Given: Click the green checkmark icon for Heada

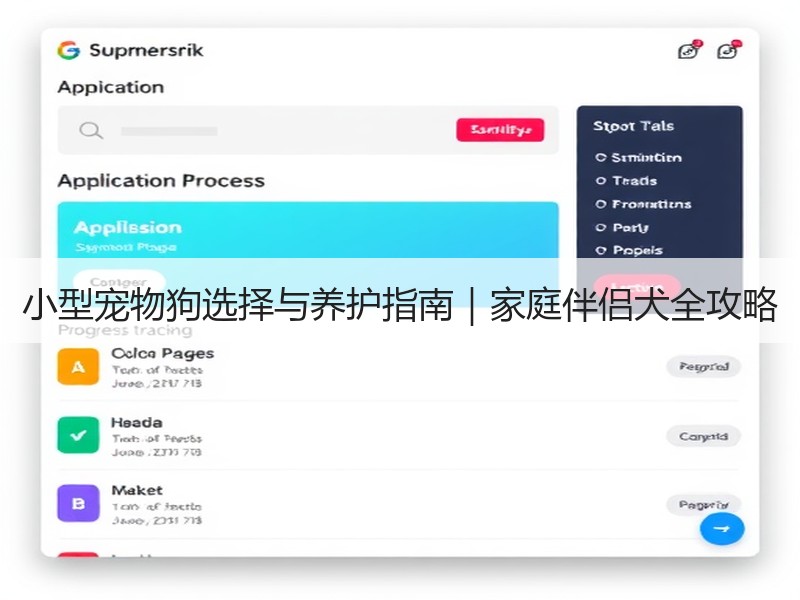Looking at the screenshot, I should pyautogui.click(x=78, y=435).
